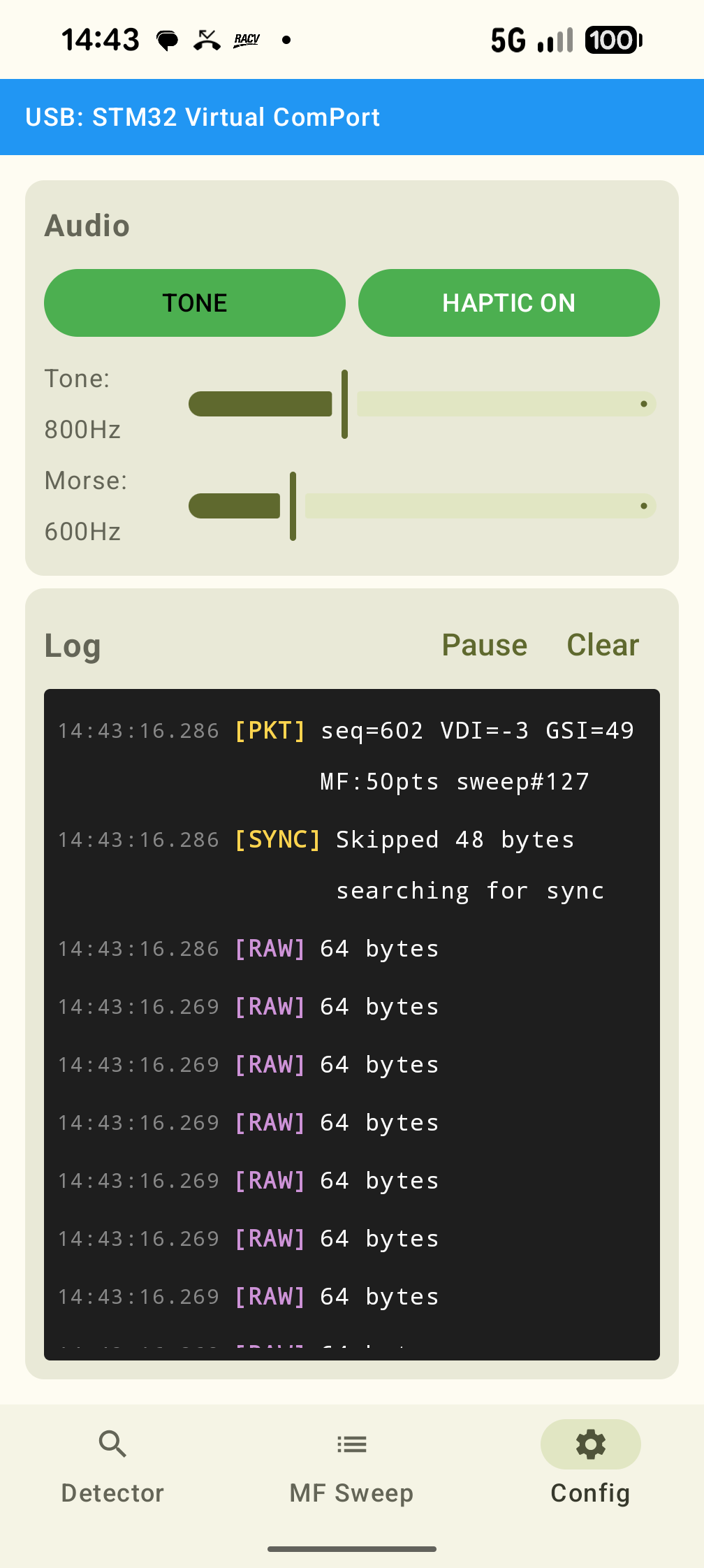The image size is (704, 1568).
Task: Pause the log output
Action: pos(484,644)
